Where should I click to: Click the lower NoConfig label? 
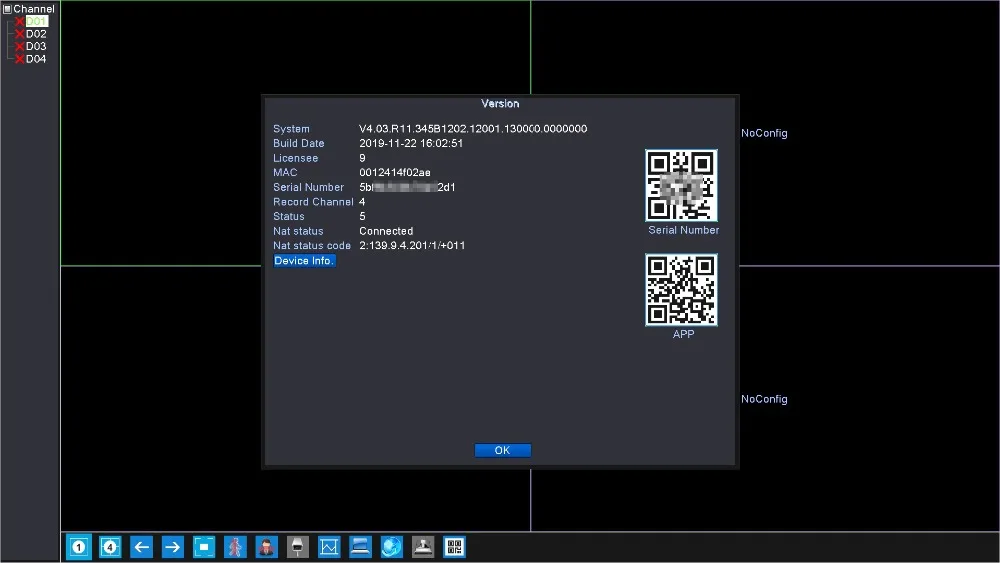click(x=764, y=399)
